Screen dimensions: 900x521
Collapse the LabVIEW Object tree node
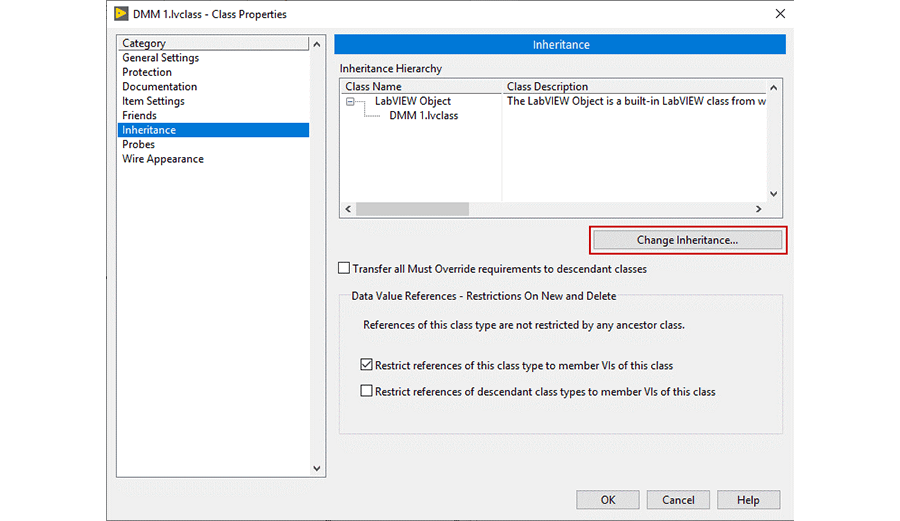[350, 102]
